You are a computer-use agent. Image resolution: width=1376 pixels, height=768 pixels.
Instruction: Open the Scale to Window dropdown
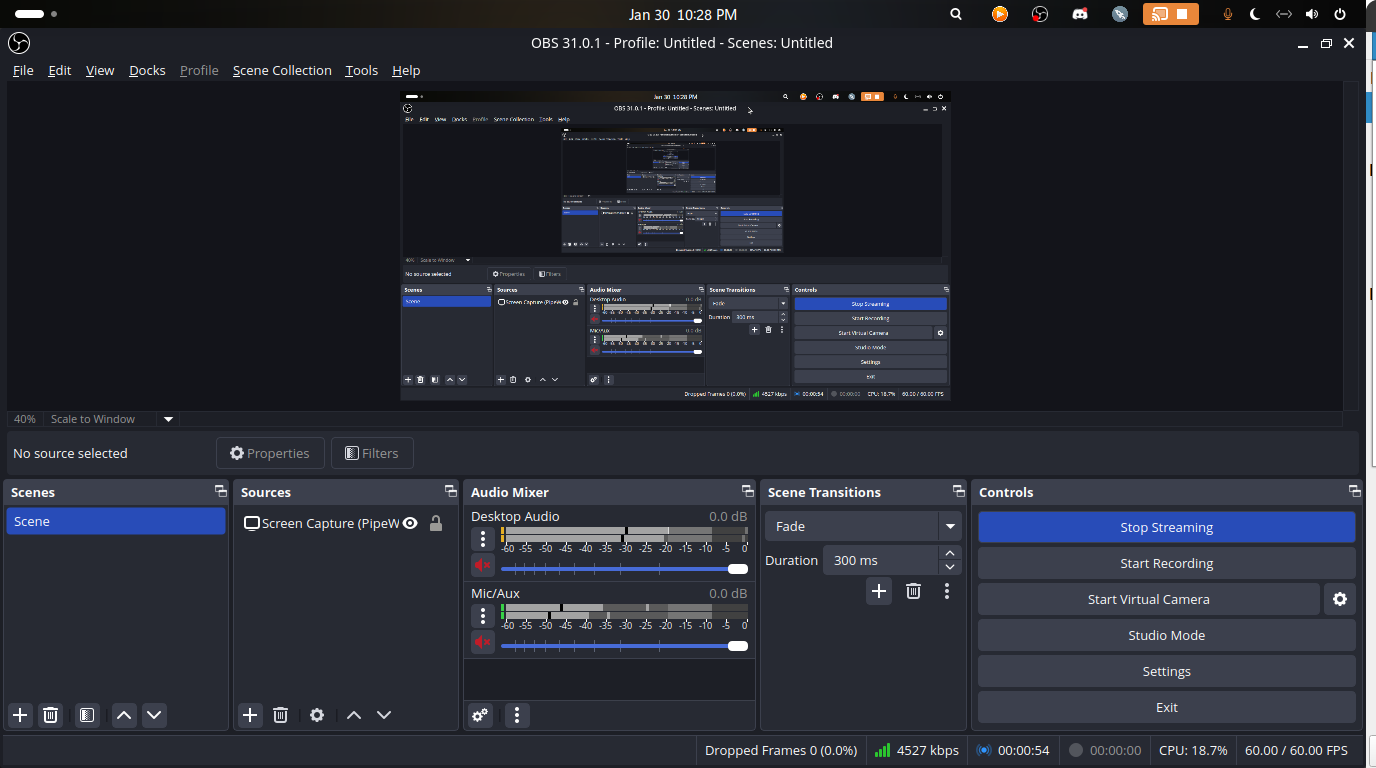point(166,419)
